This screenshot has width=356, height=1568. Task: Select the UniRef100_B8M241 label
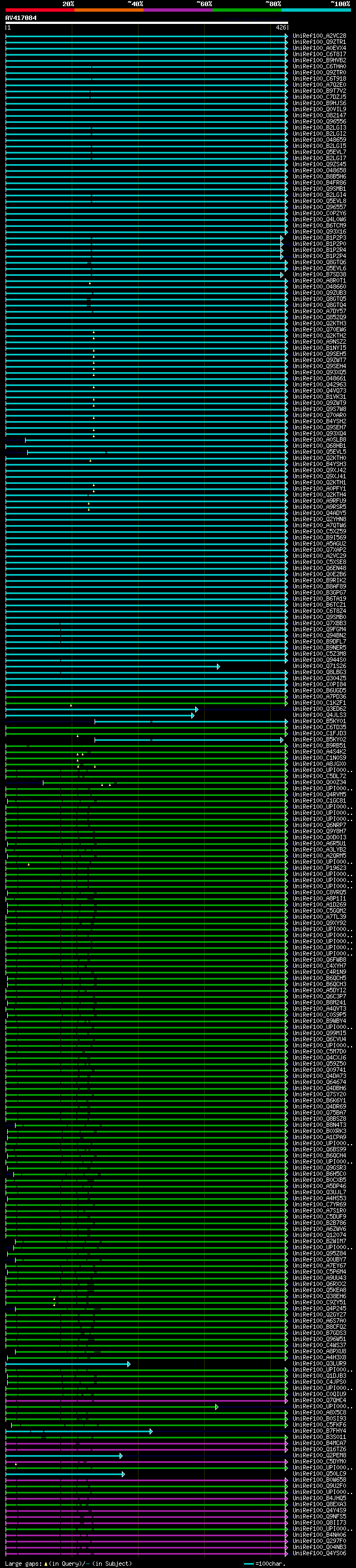coord(319,1003)
